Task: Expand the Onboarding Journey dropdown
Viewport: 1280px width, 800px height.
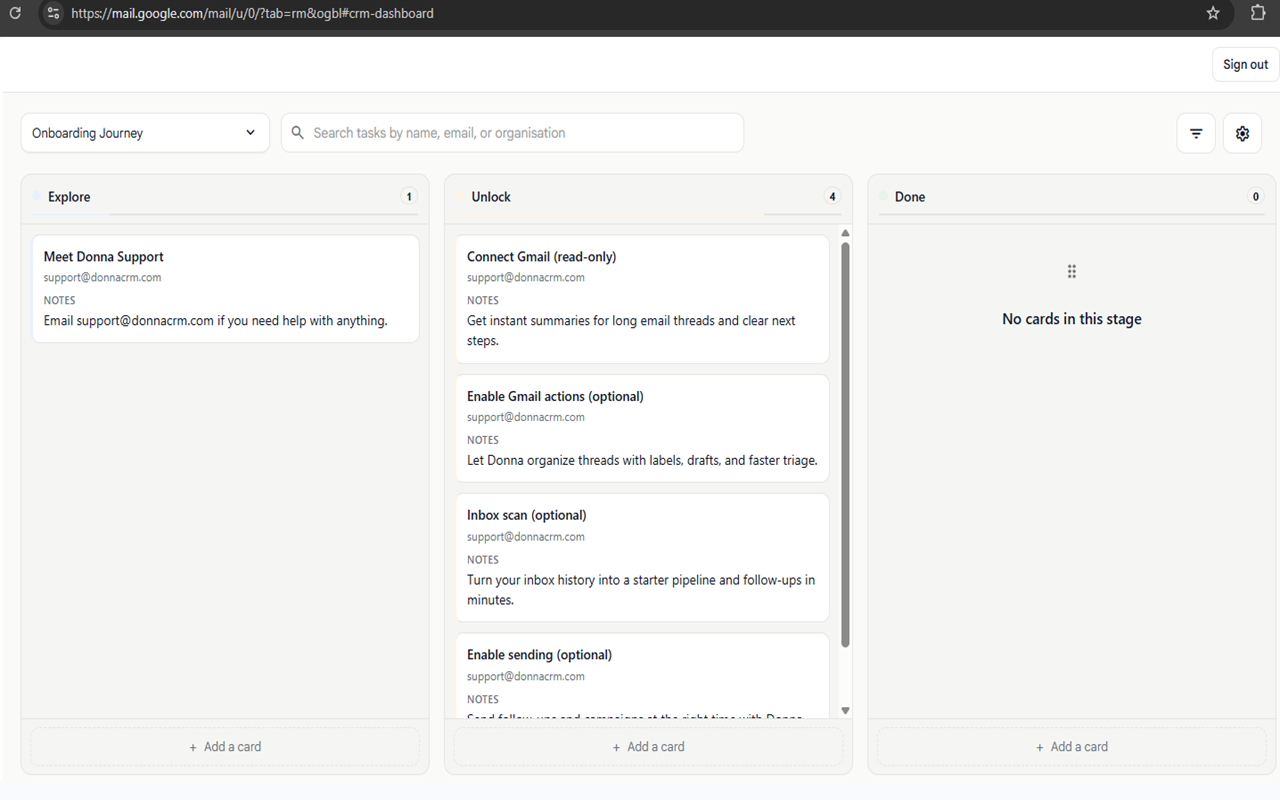Action: 145,133
